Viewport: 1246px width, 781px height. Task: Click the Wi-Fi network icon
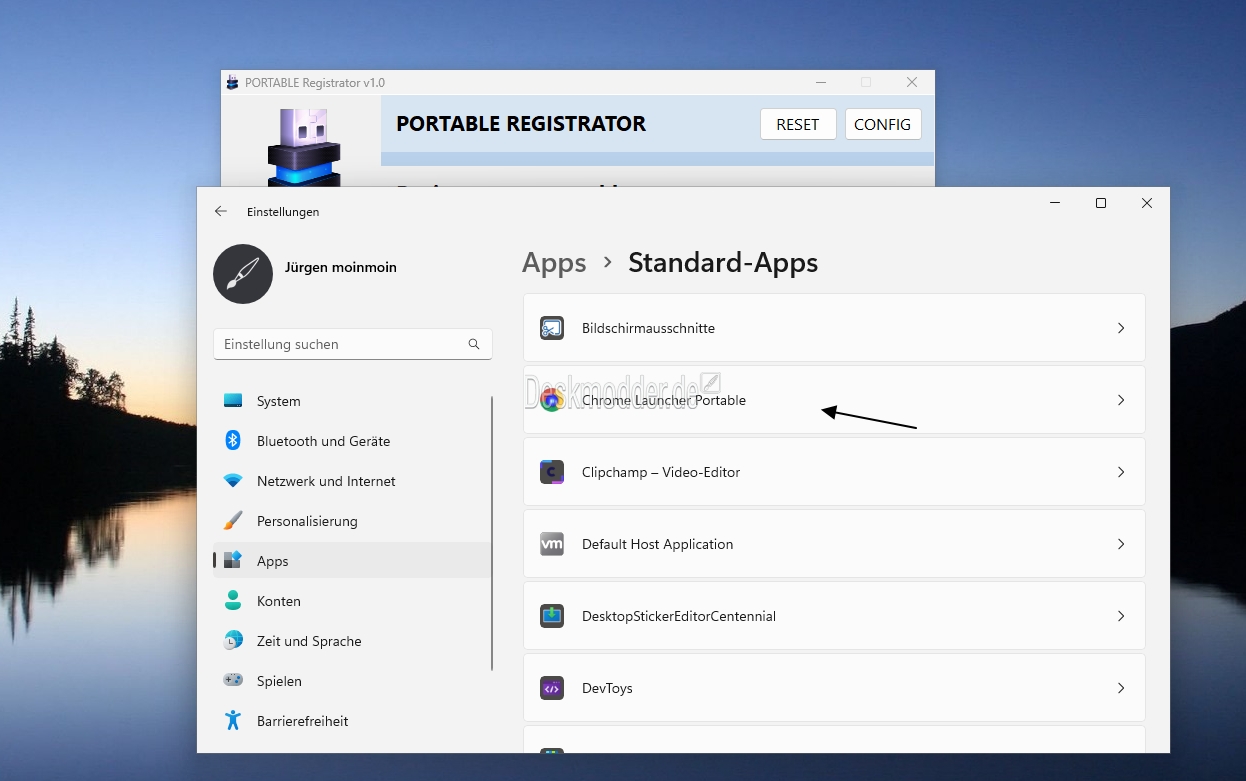[233, 481]
